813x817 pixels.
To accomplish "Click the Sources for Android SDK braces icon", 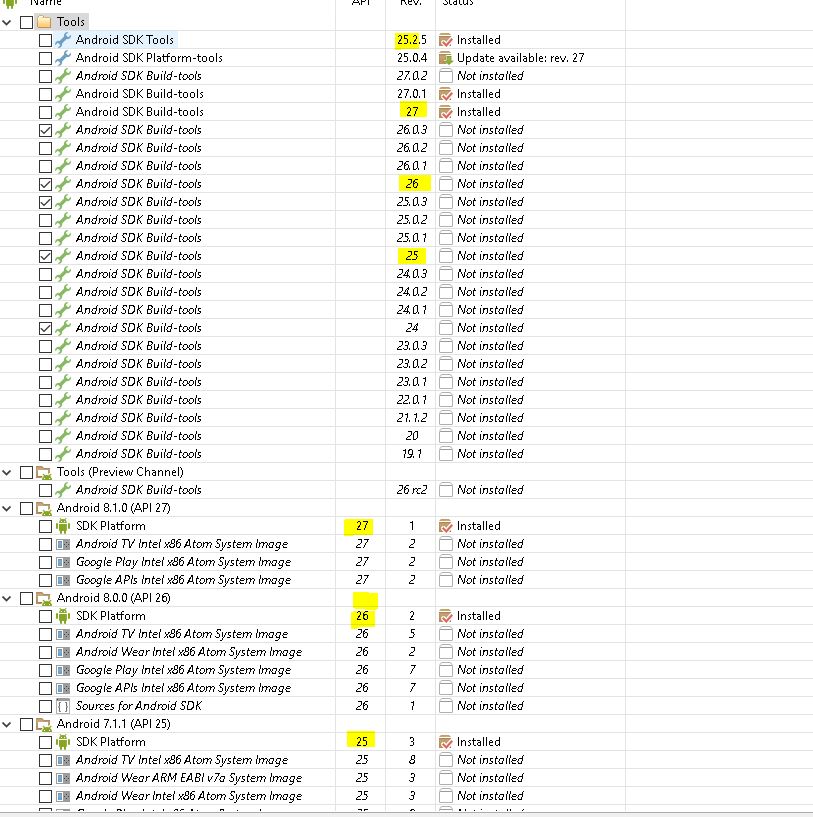I will 63,707.
